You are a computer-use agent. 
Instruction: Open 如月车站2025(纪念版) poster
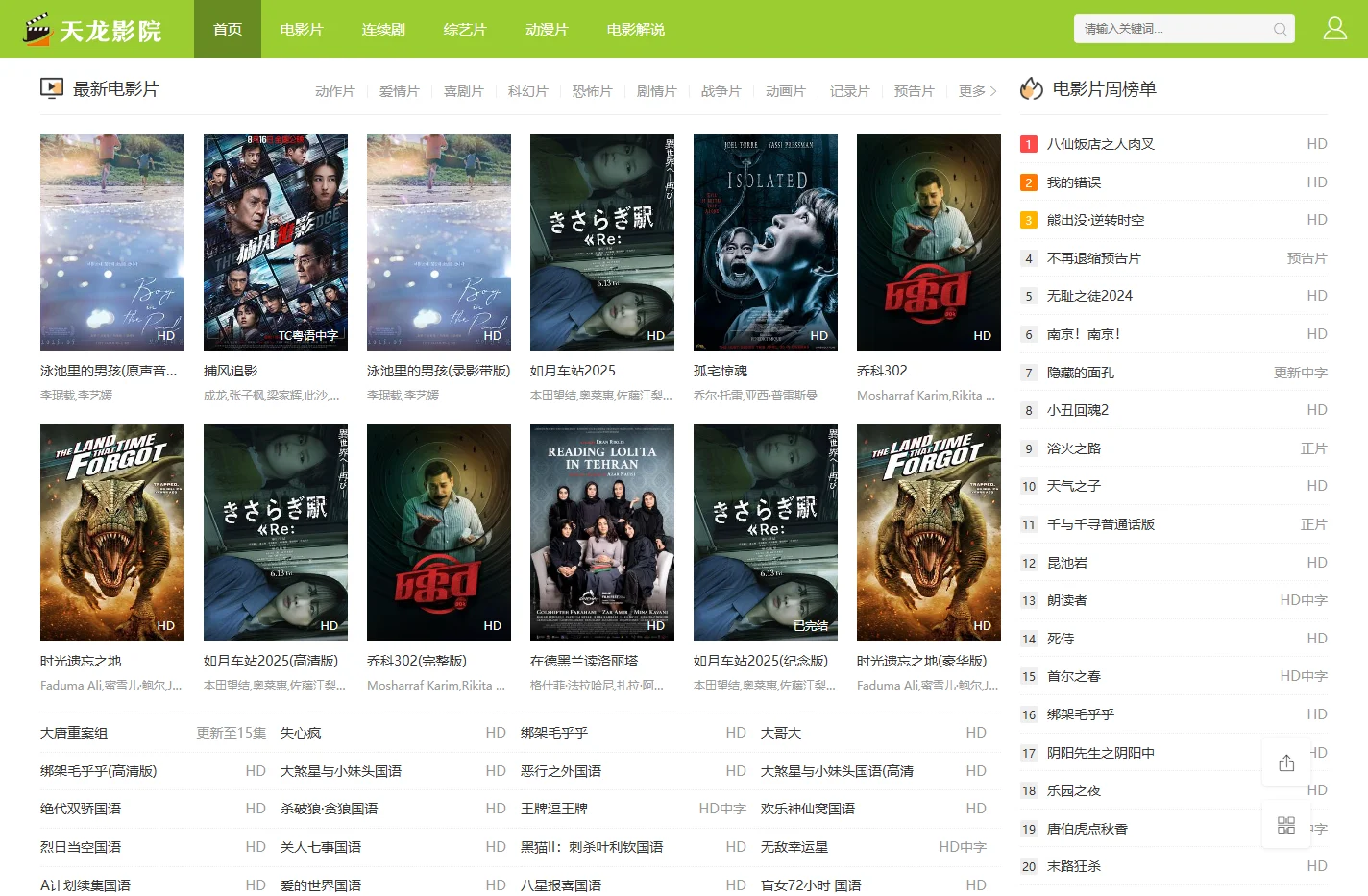[766, 532]
